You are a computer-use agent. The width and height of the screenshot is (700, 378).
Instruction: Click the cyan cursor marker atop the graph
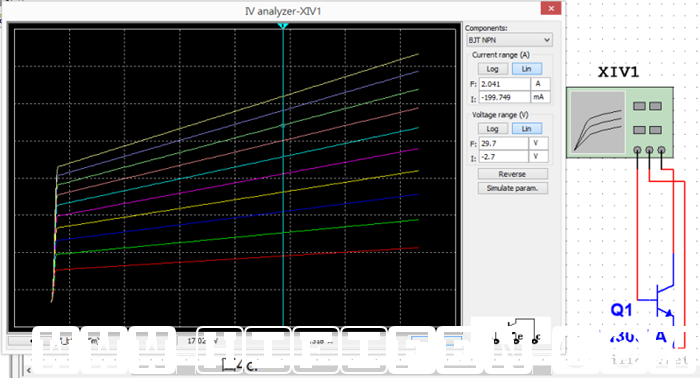click(283, 26)
